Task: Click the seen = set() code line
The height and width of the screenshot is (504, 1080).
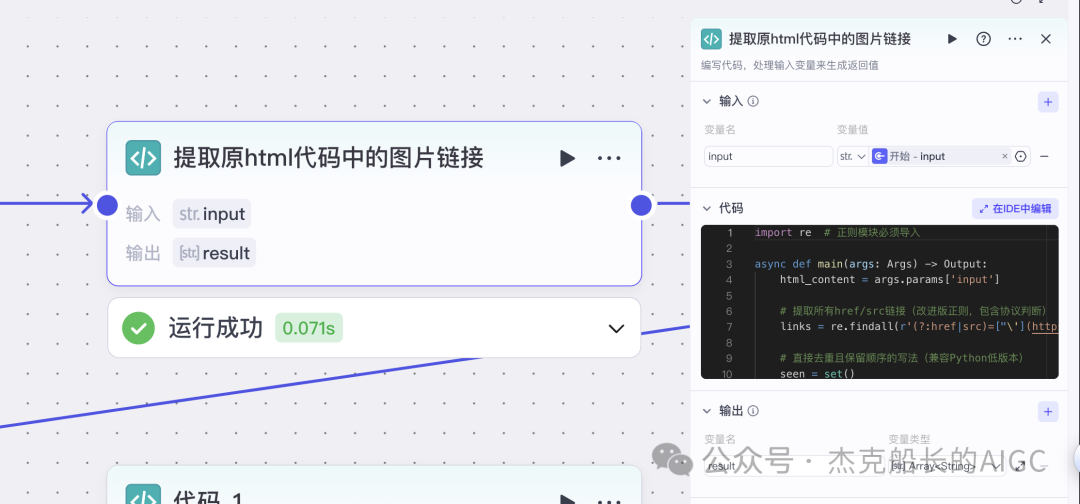Action: pyautogui.click(x=817, y=373)
